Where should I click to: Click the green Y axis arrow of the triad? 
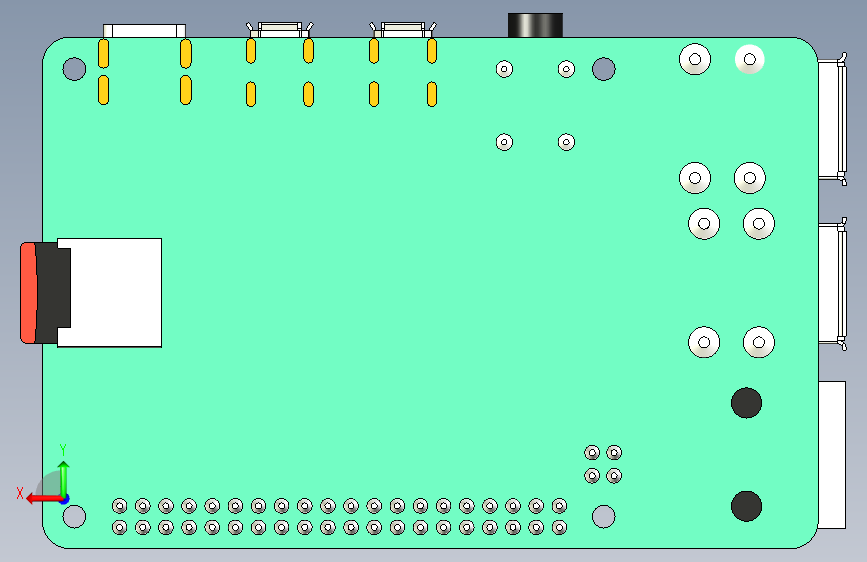pyautogui.click(x=64, y=479)
